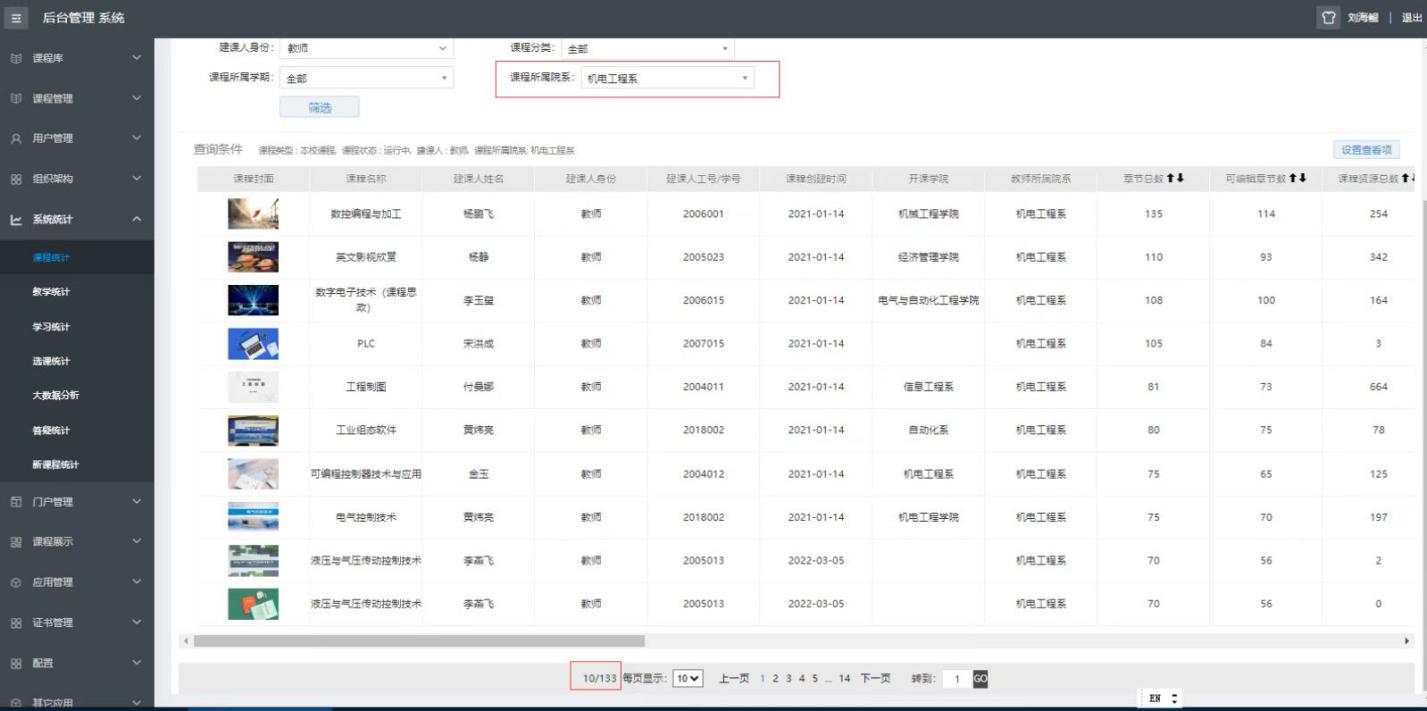Image resolution: width=1427 pixels, height=711 pixels.
Task: Click the 转到 page number input
Action: coord(955,679)
